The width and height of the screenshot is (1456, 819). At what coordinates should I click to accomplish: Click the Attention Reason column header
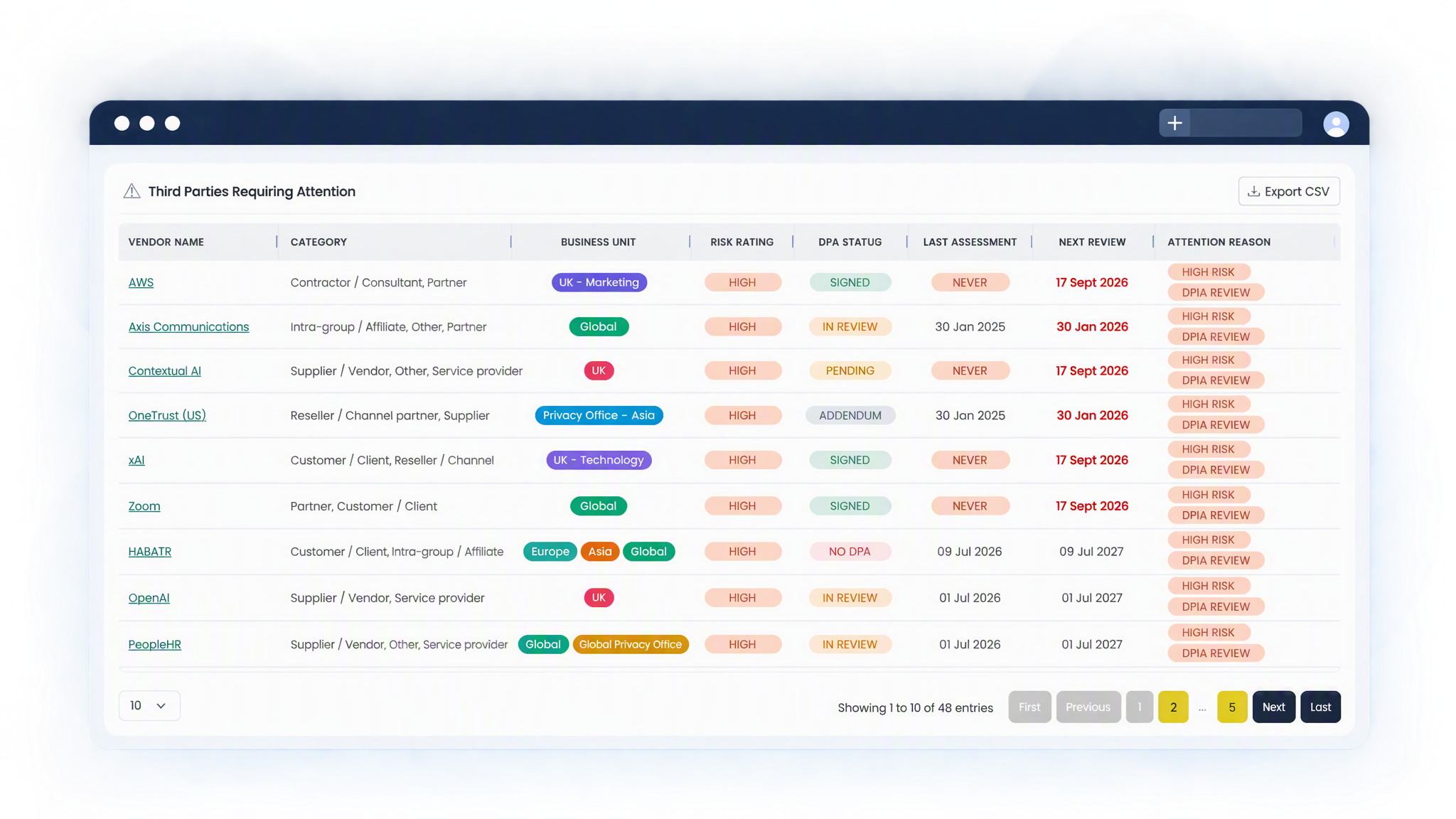coord(1219,242)
